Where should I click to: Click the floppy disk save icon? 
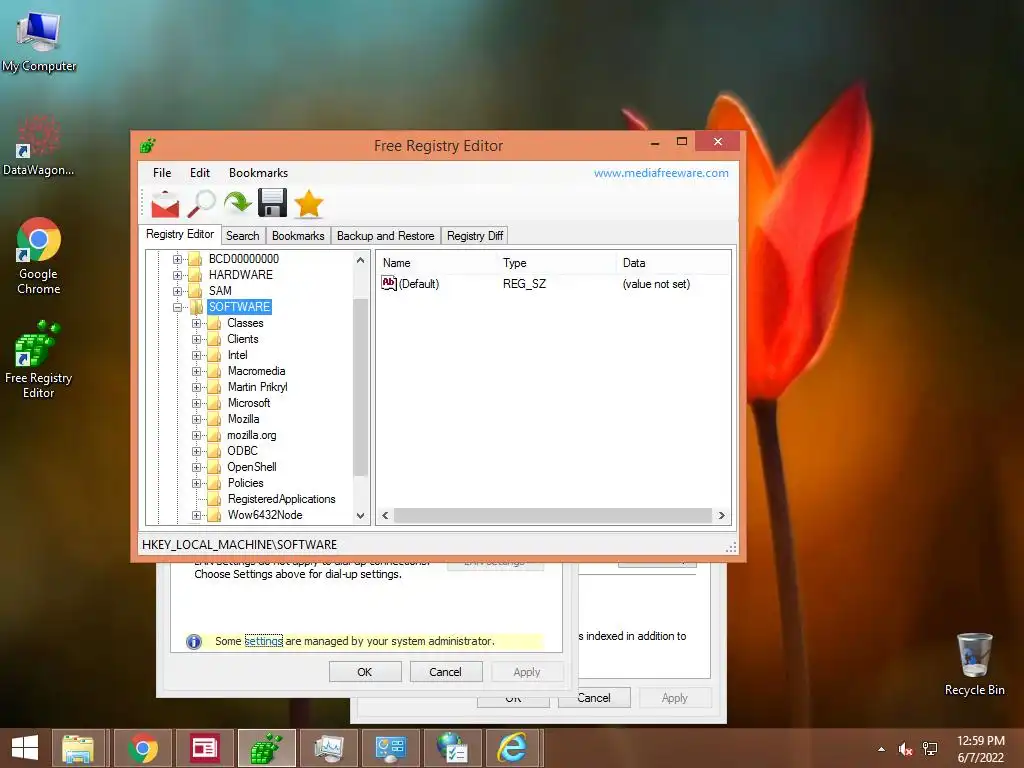click(272, 204)
